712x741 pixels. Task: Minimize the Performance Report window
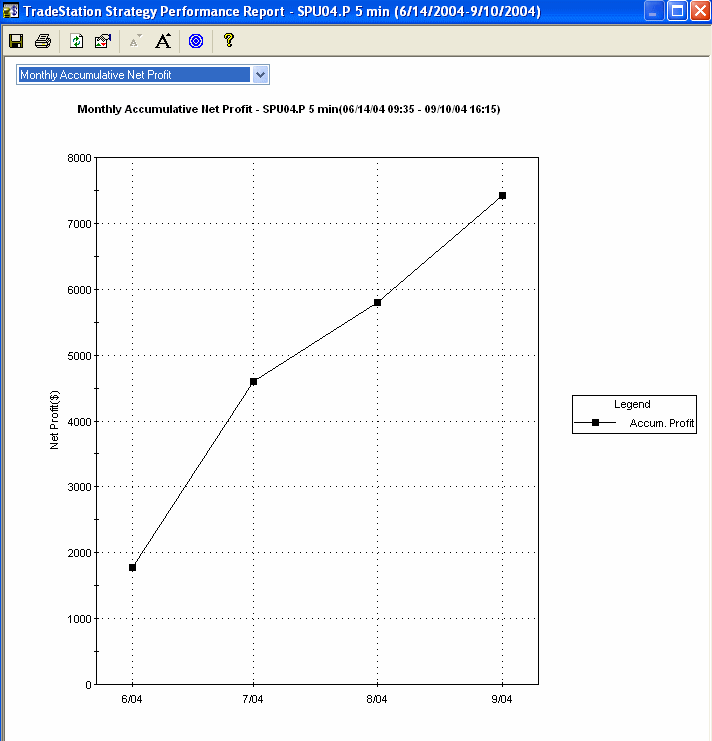pos(653,11)
